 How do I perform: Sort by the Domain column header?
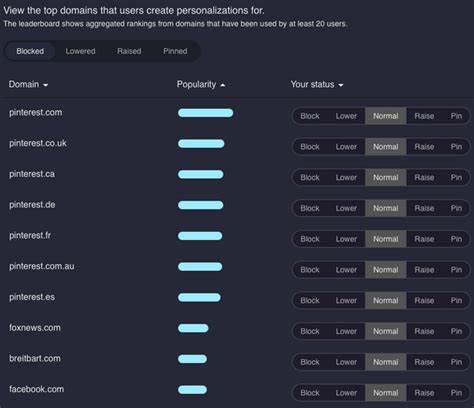point(28,84)
